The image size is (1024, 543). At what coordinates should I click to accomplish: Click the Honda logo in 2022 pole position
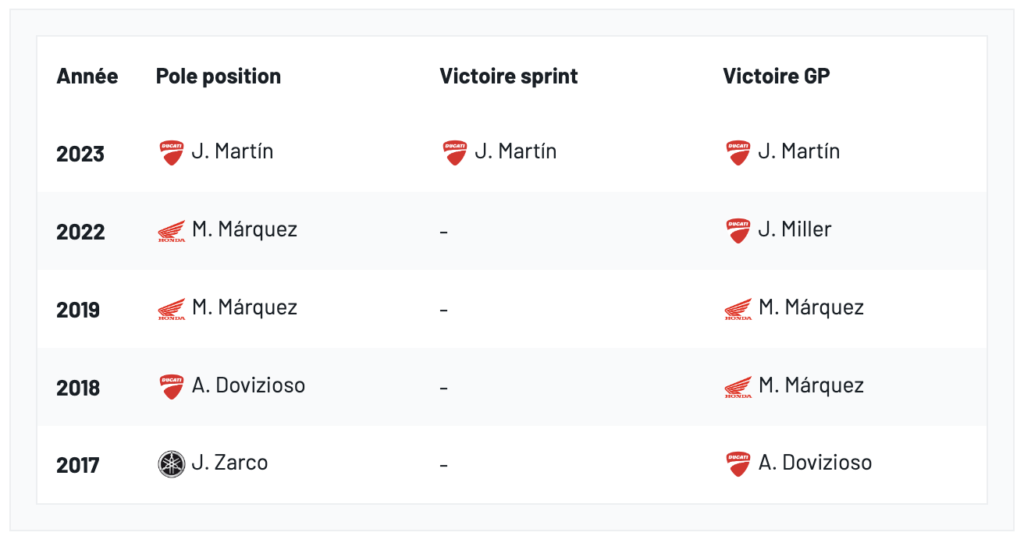[171, 231]
